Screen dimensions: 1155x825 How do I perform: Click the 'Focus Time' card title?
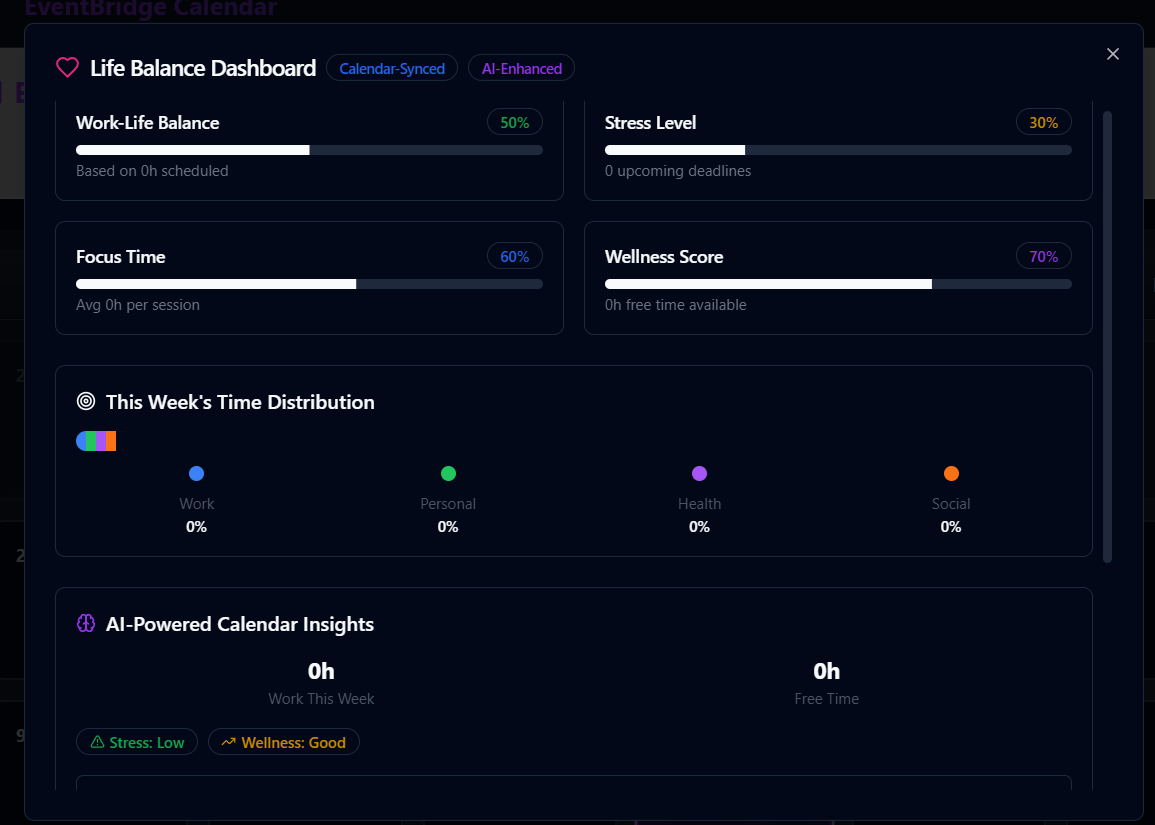(121, 257)
